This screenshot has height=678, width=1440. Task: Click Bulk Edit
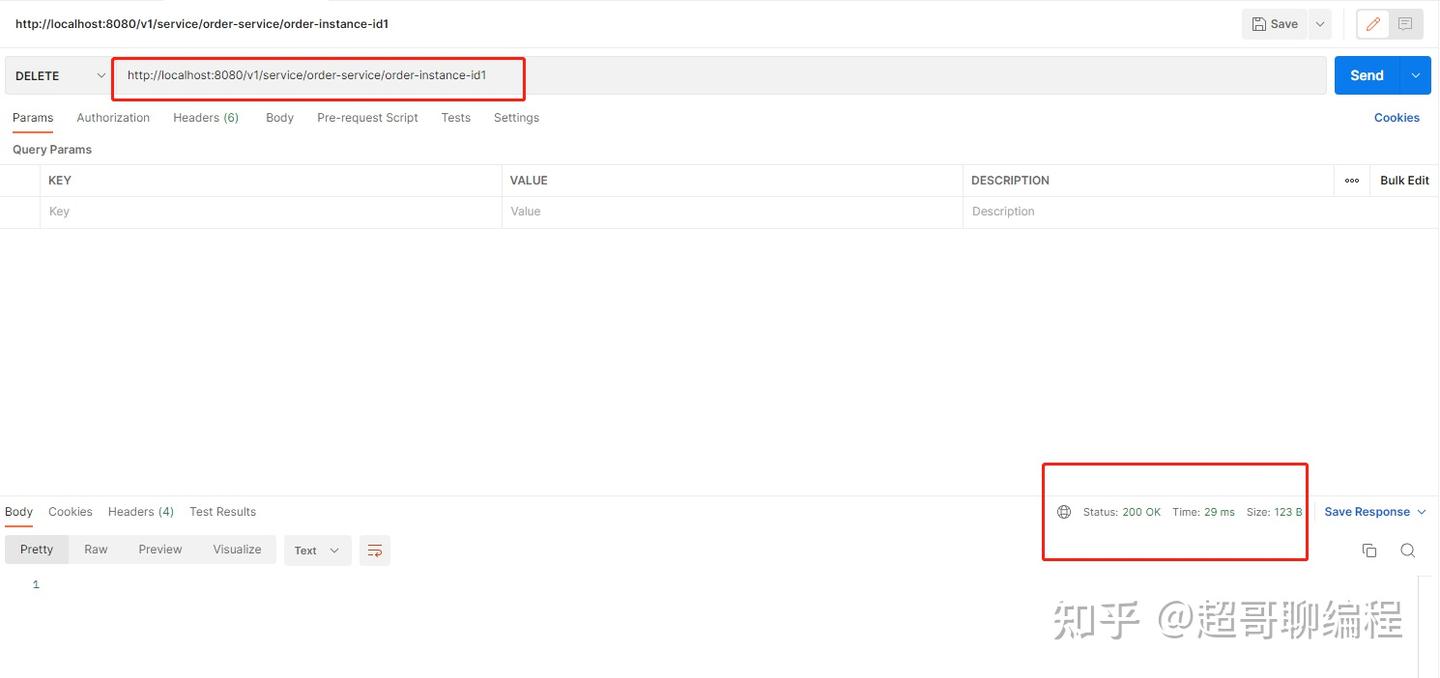[x=1404, y=181]
